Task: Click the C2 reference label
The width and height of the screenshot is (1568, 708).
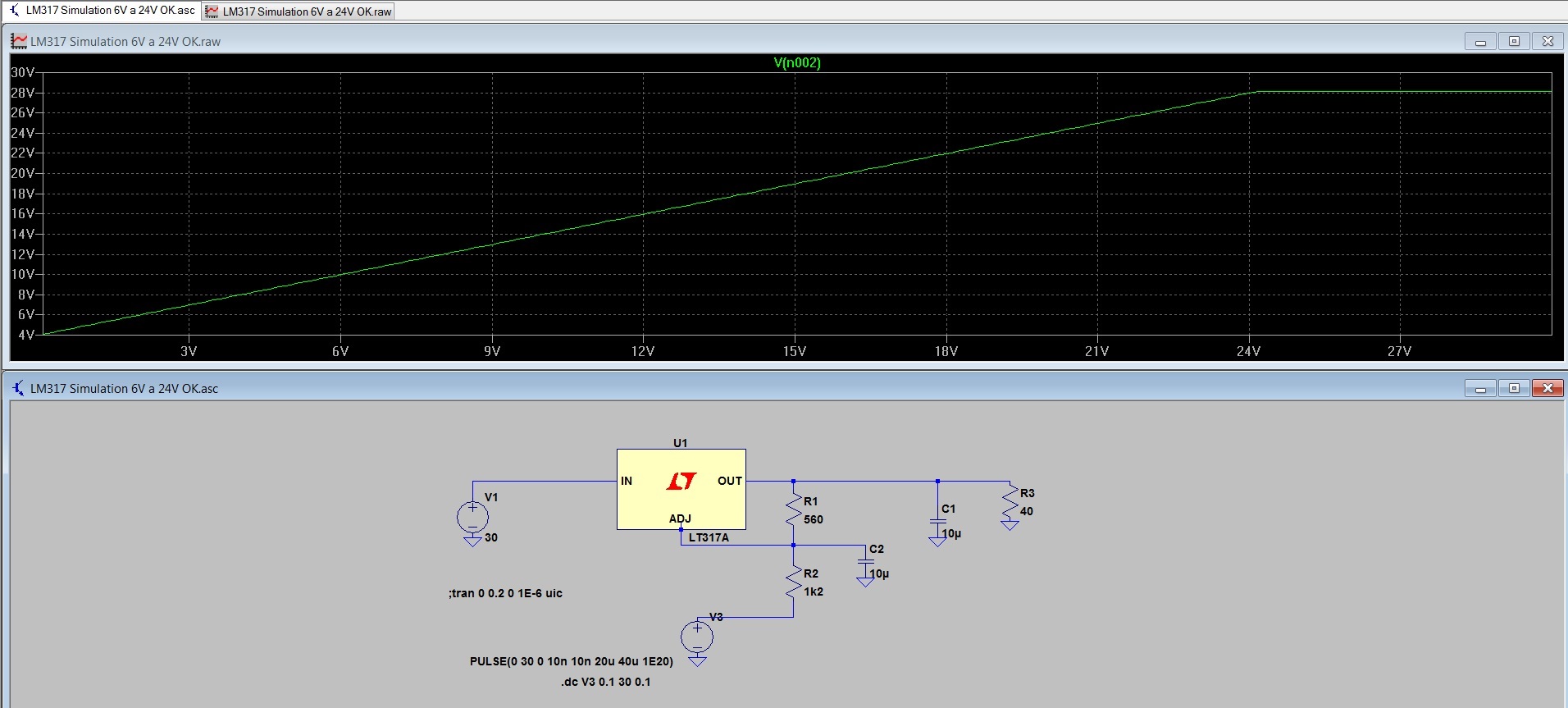Action: 877,549
